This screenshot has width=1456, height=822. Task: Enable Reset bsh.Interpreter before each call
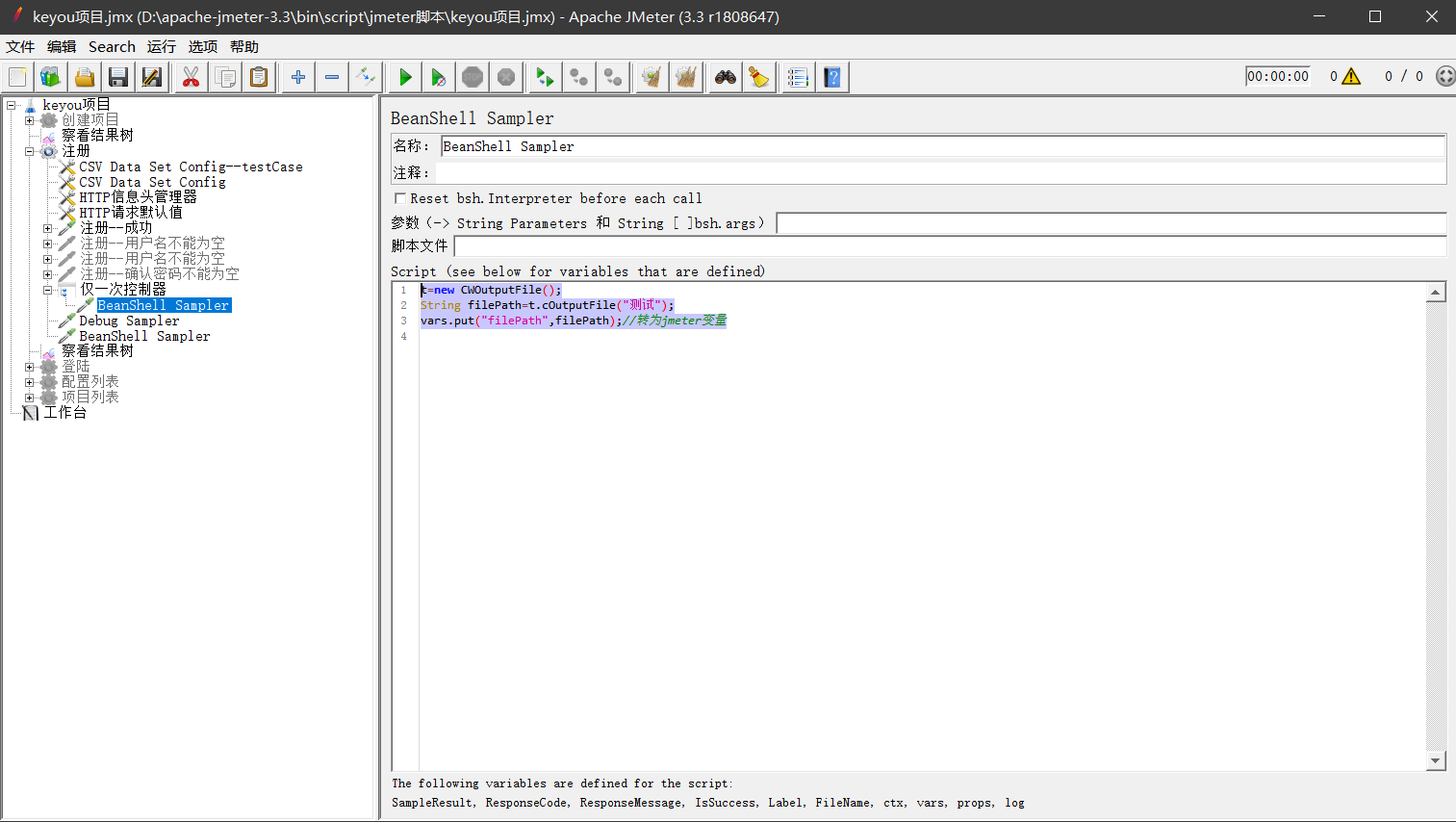pos(399,198)
